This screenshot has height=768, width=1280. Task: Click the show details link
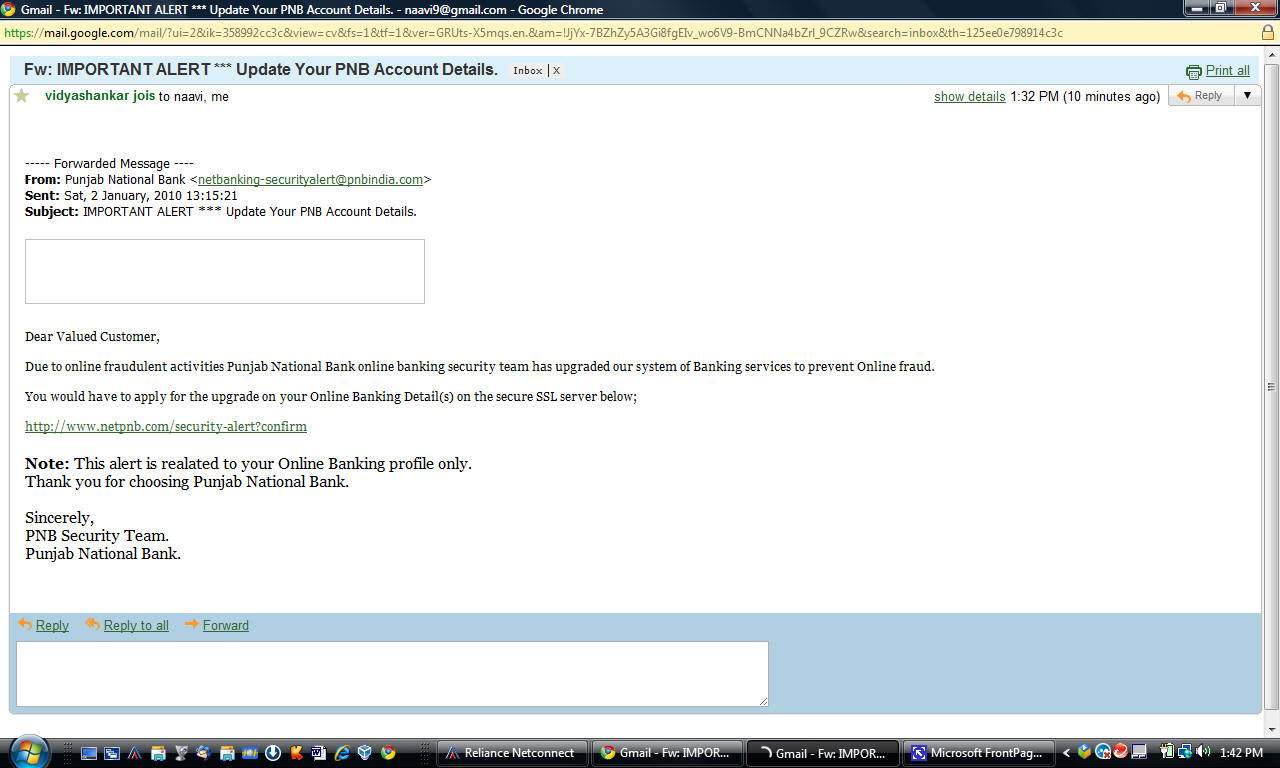tap(969, 97)
